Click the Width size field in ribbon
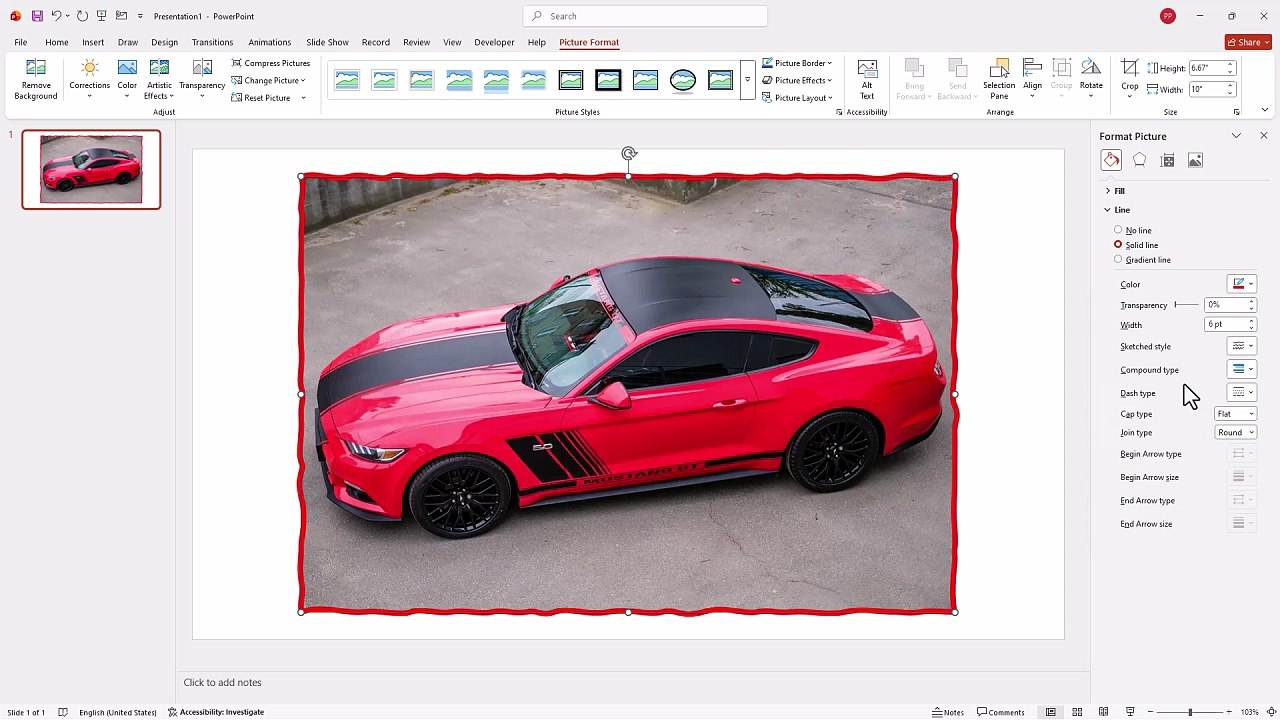 [x=1206, y=89]
